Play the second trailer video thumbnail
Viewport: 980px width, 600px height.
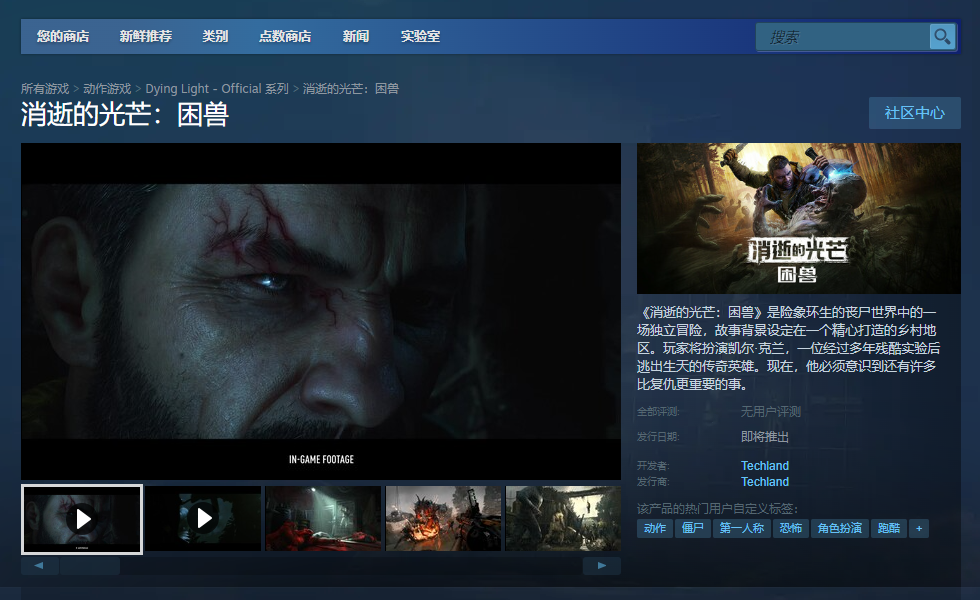click(203, 518)
